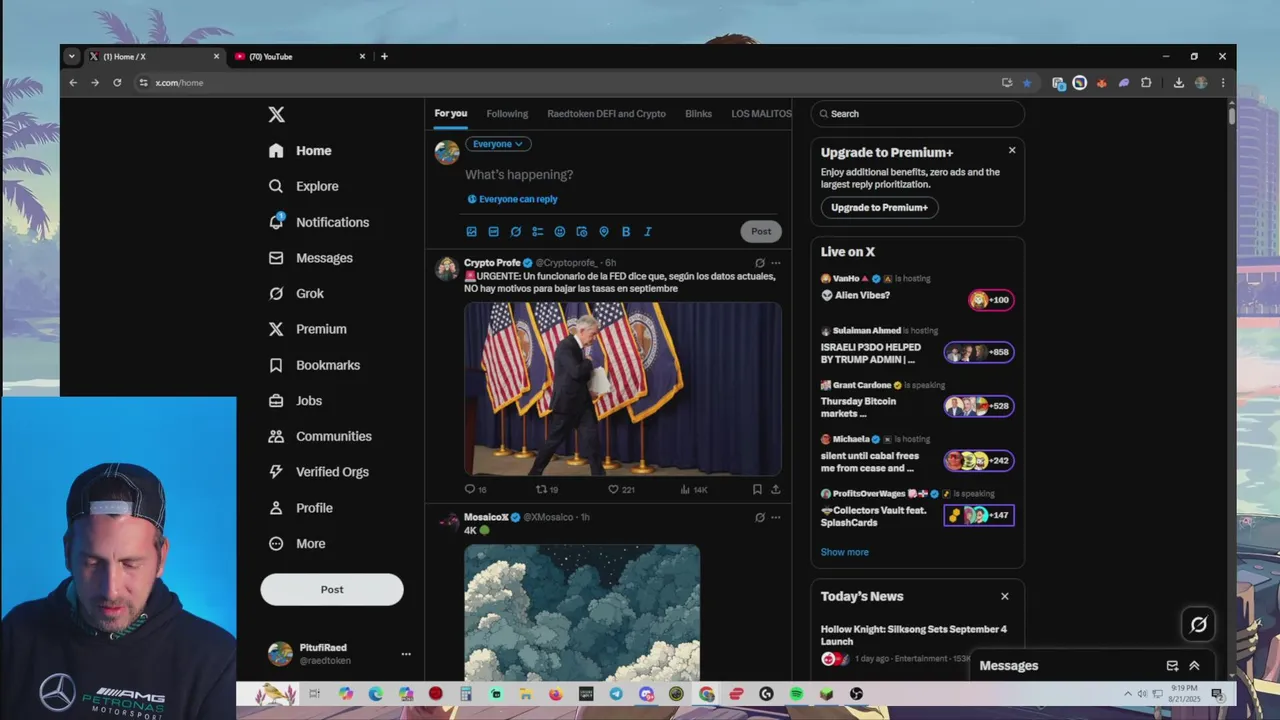Open the floating Grok button
Viewport: 1280px width, 720px height.
coord(1198,625)
